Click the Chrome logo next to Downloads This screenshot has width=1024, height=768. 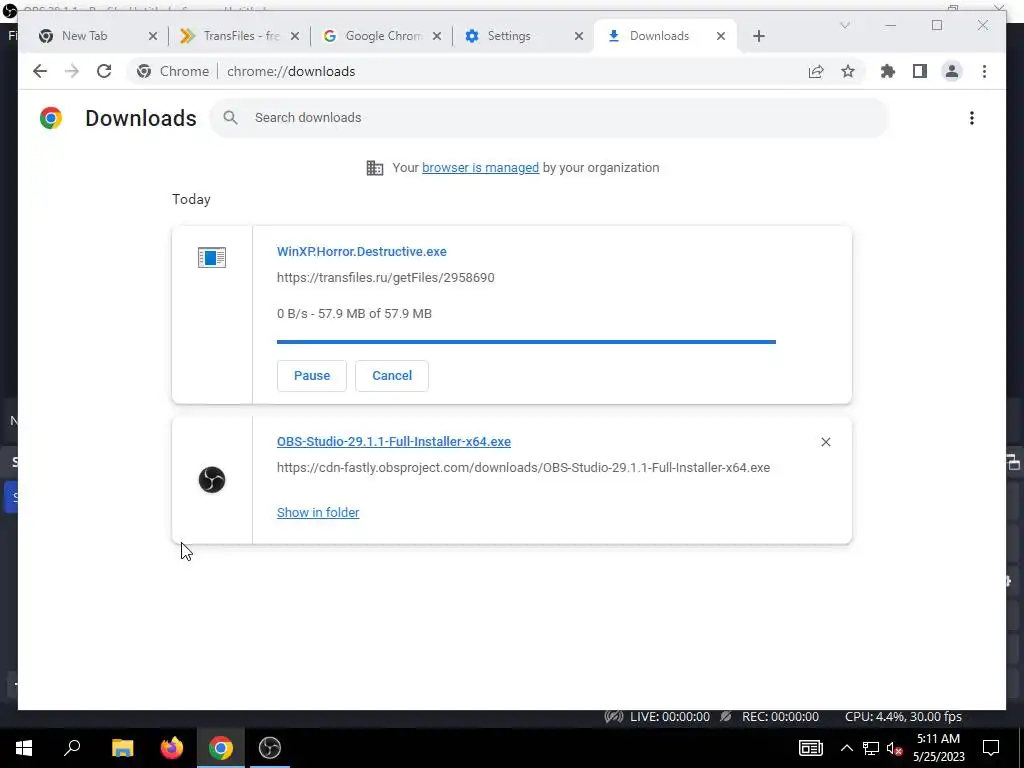coord(51,118)
